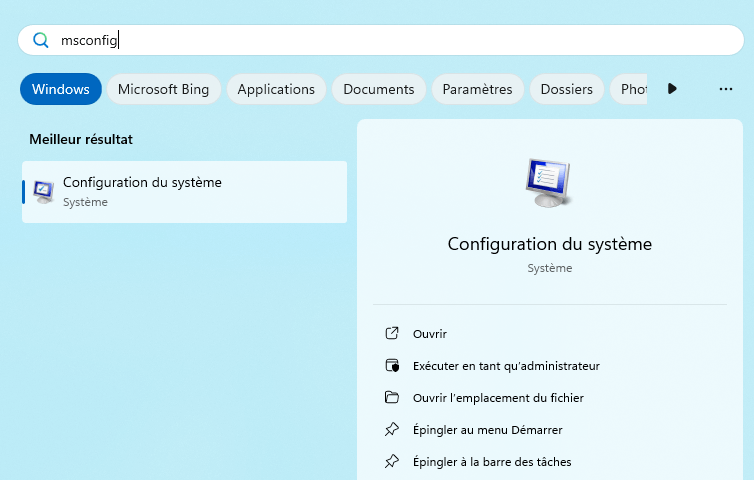The width and height of the screenshot is (754, 480).
Task: Switch to the Applications filter
Action: pyautogui.click(x=276, y=89)
